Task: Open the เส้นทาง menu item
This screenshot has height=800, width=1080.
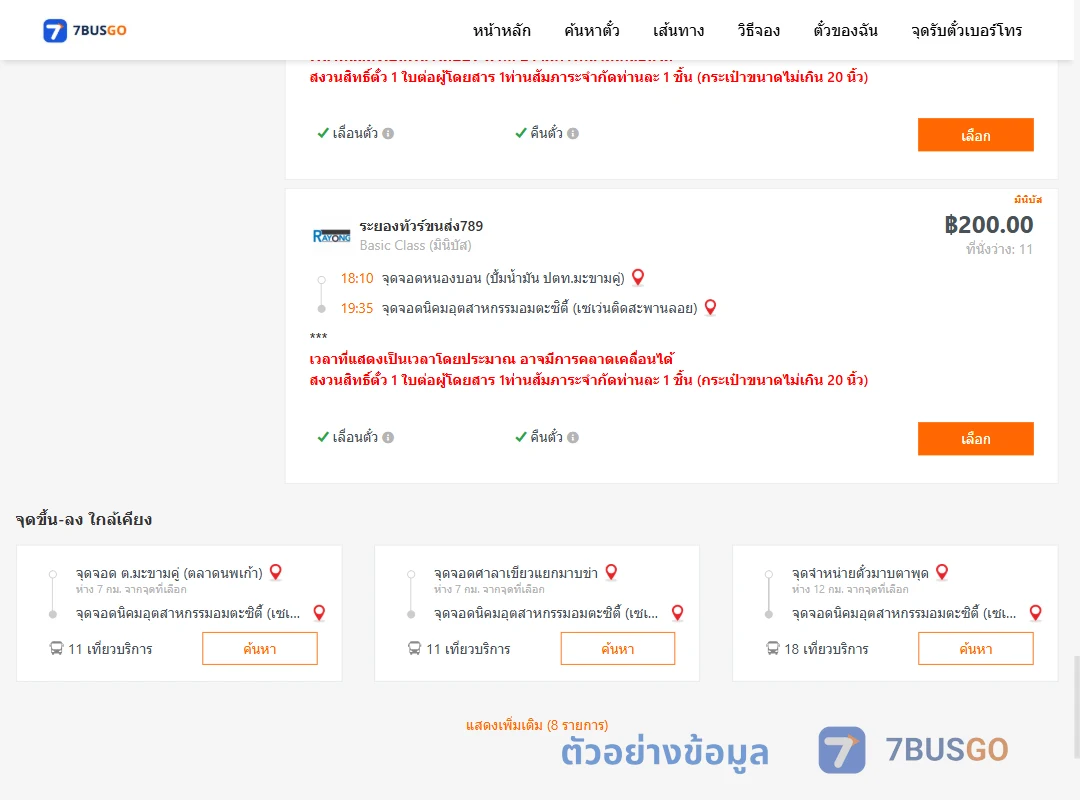Action: click(678, 30)
